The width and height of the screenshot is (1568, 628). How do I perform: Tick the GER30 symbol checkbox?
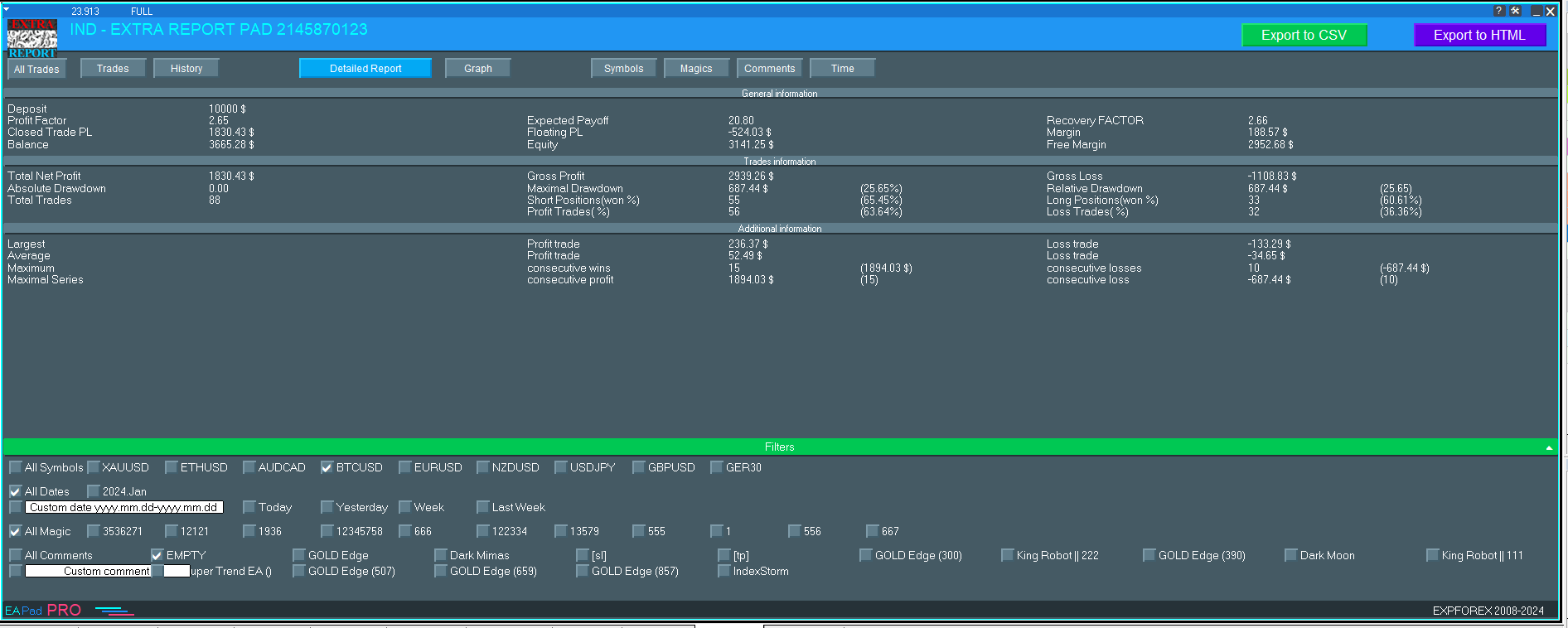(x=716, y=467)
